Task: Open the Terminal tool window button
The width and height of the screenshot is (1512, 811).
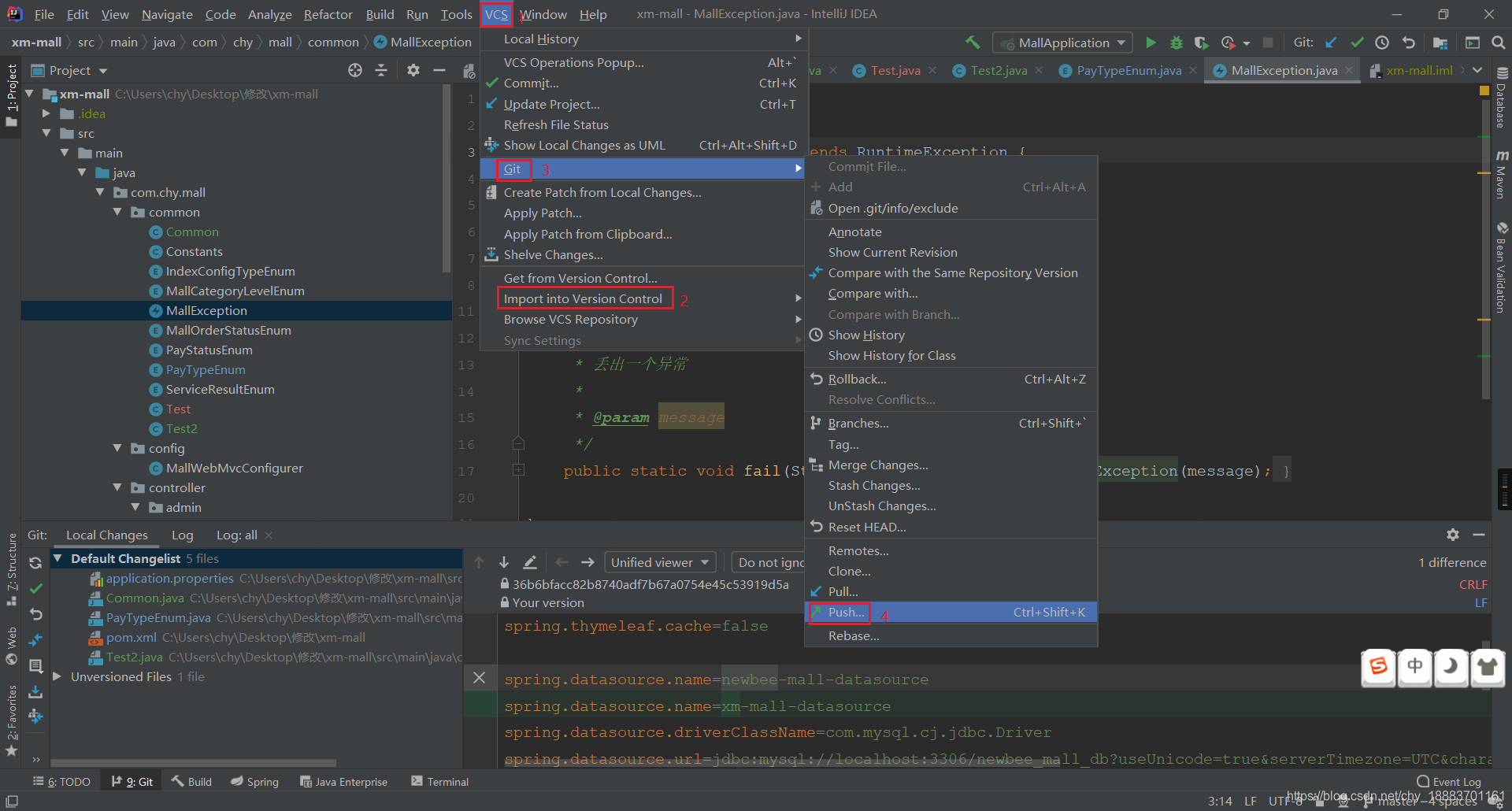Action: (439, 782)
